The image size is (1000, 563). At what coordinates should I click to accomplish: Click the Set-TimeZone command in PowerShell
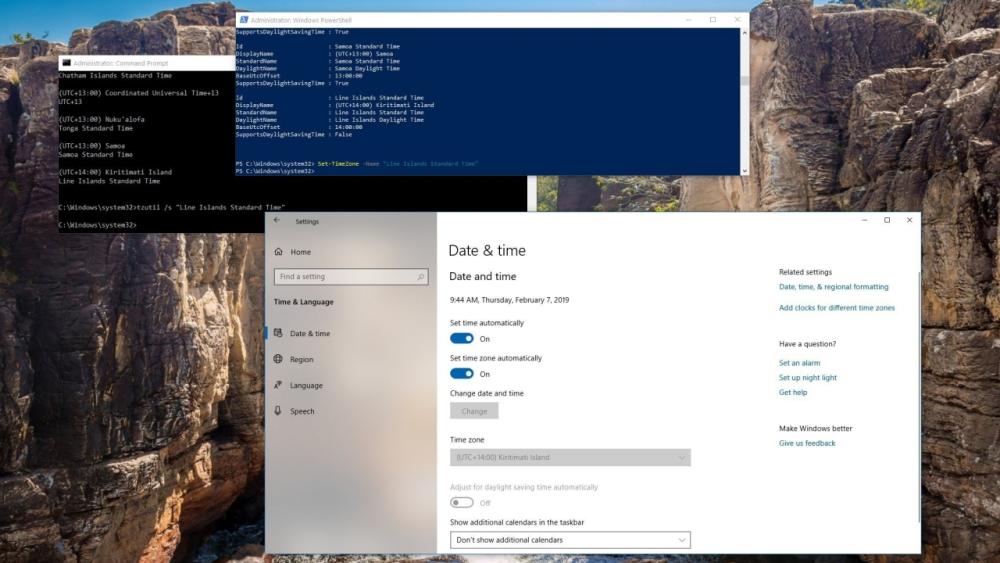[x=397, y=164]
